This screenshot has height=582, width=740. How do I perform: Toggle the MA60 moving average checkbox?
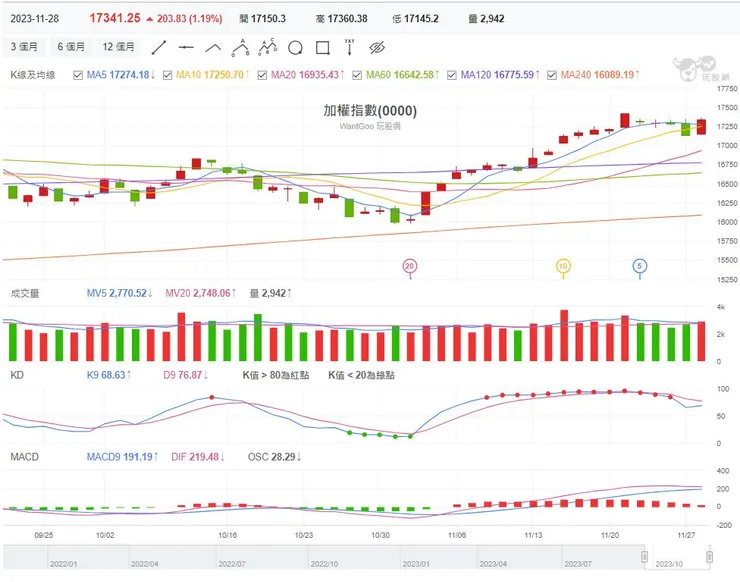(355, 75)
